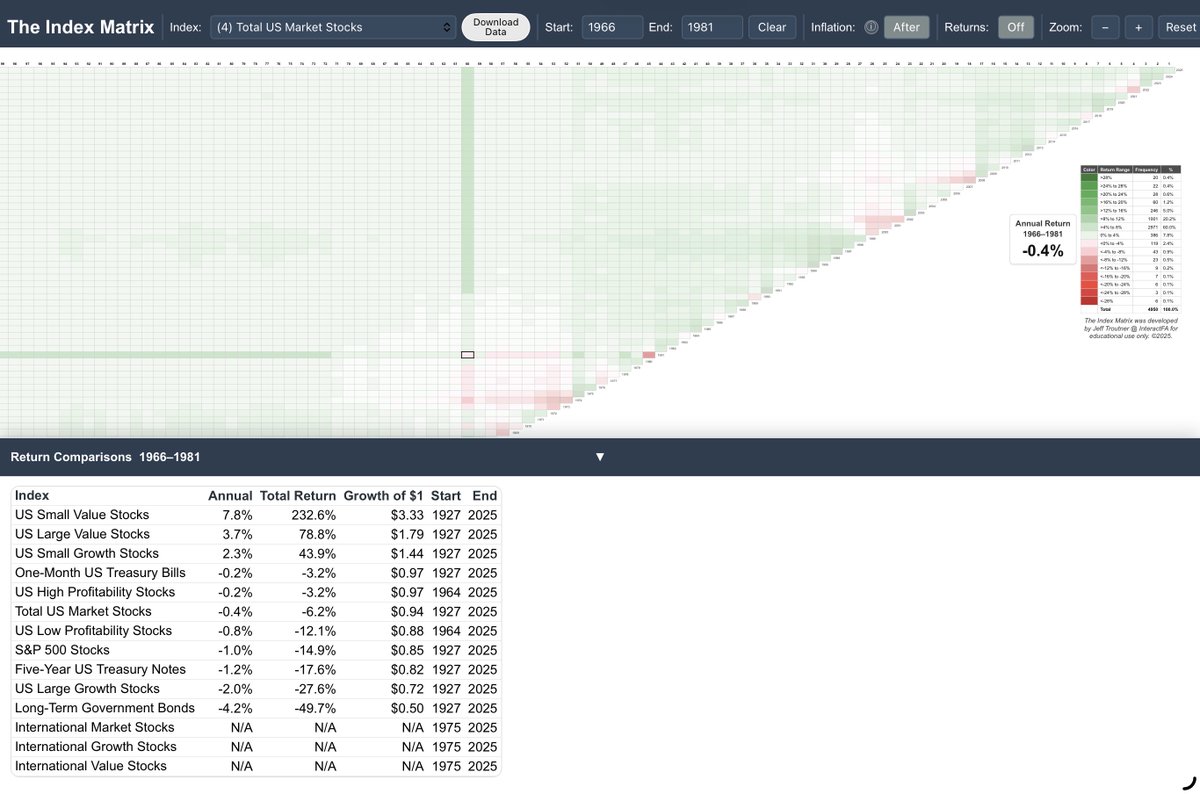Screen dimensions: 1200x794
Task: Collapse the Return Comparisons panel triangle
Action: 600,457
